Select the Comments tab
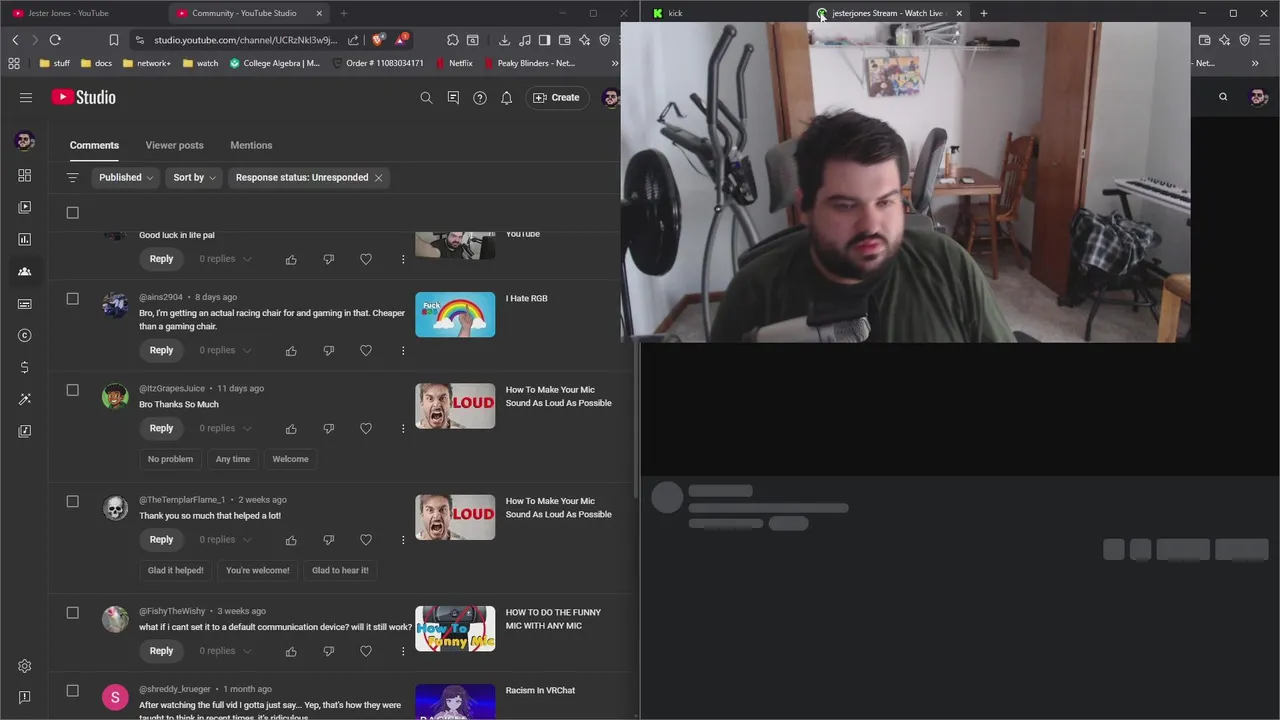This screenshot has height=720, width=1280. (94, 145)
